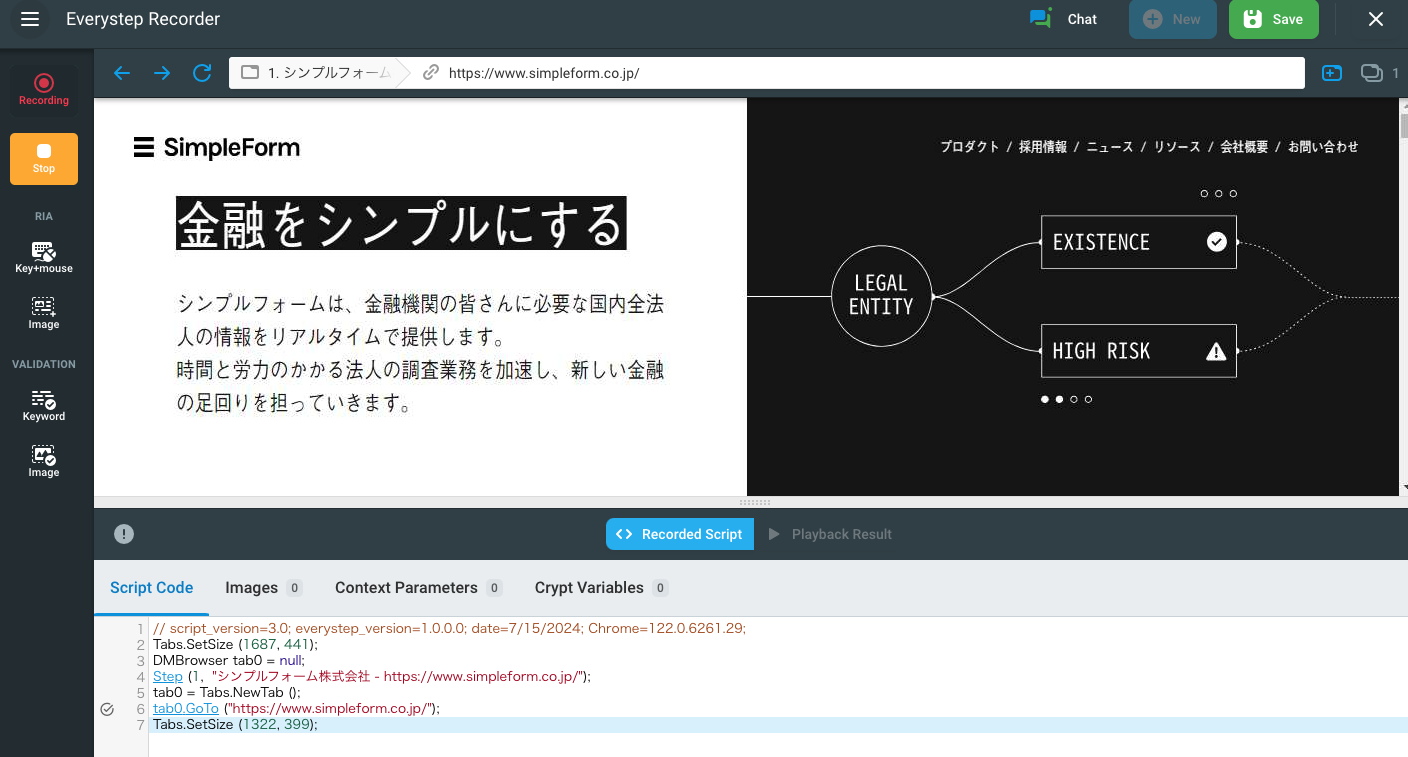Select the RIA Key+mouse tool
Viewport: 1408px width, 757px height.
click(44, 257)
